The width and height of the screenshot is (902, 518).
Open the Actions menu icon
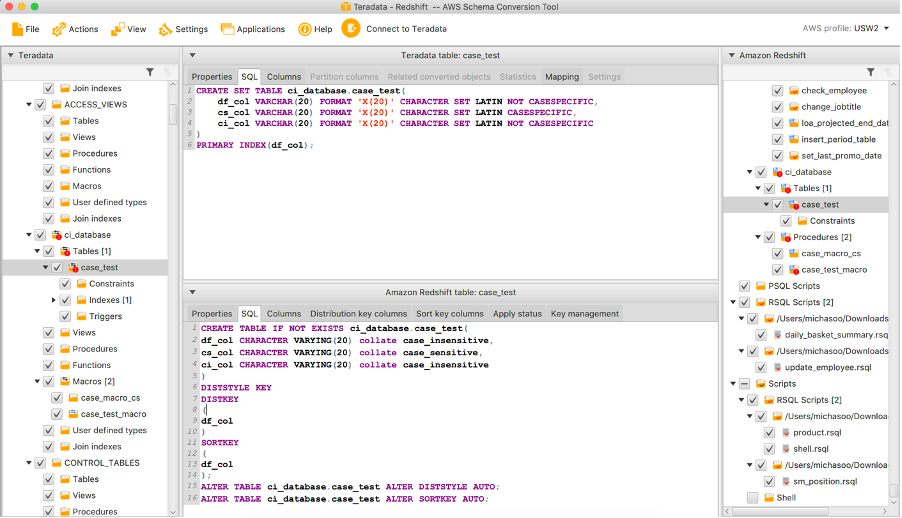click(x=59, y=29)
